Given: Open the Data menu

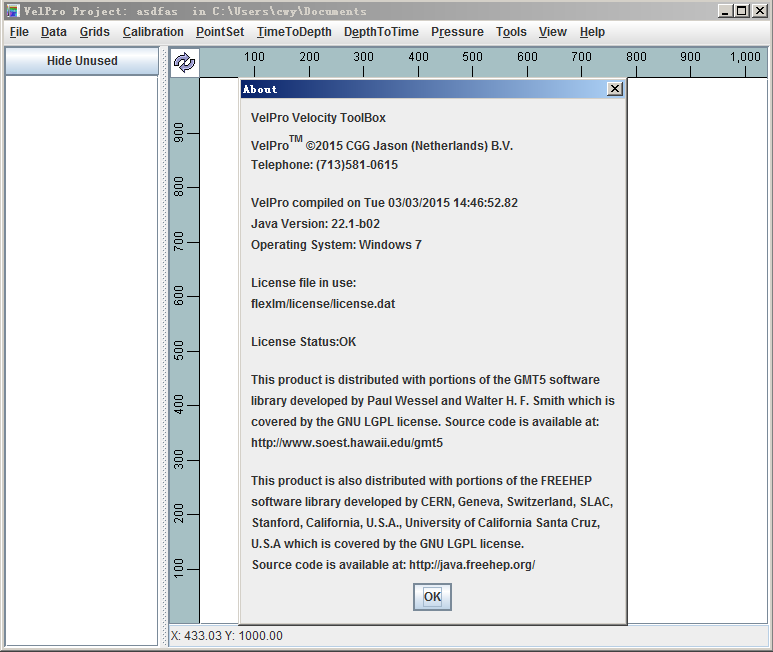Looking at the screenshot, I should (54, 32).
